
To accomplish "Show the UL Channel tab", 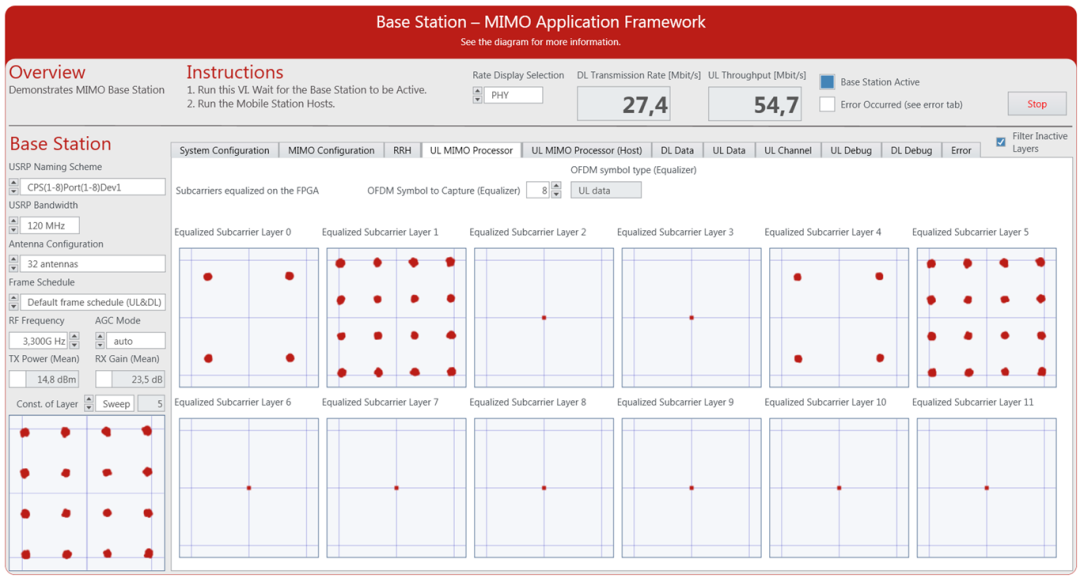I will point(788,151).
